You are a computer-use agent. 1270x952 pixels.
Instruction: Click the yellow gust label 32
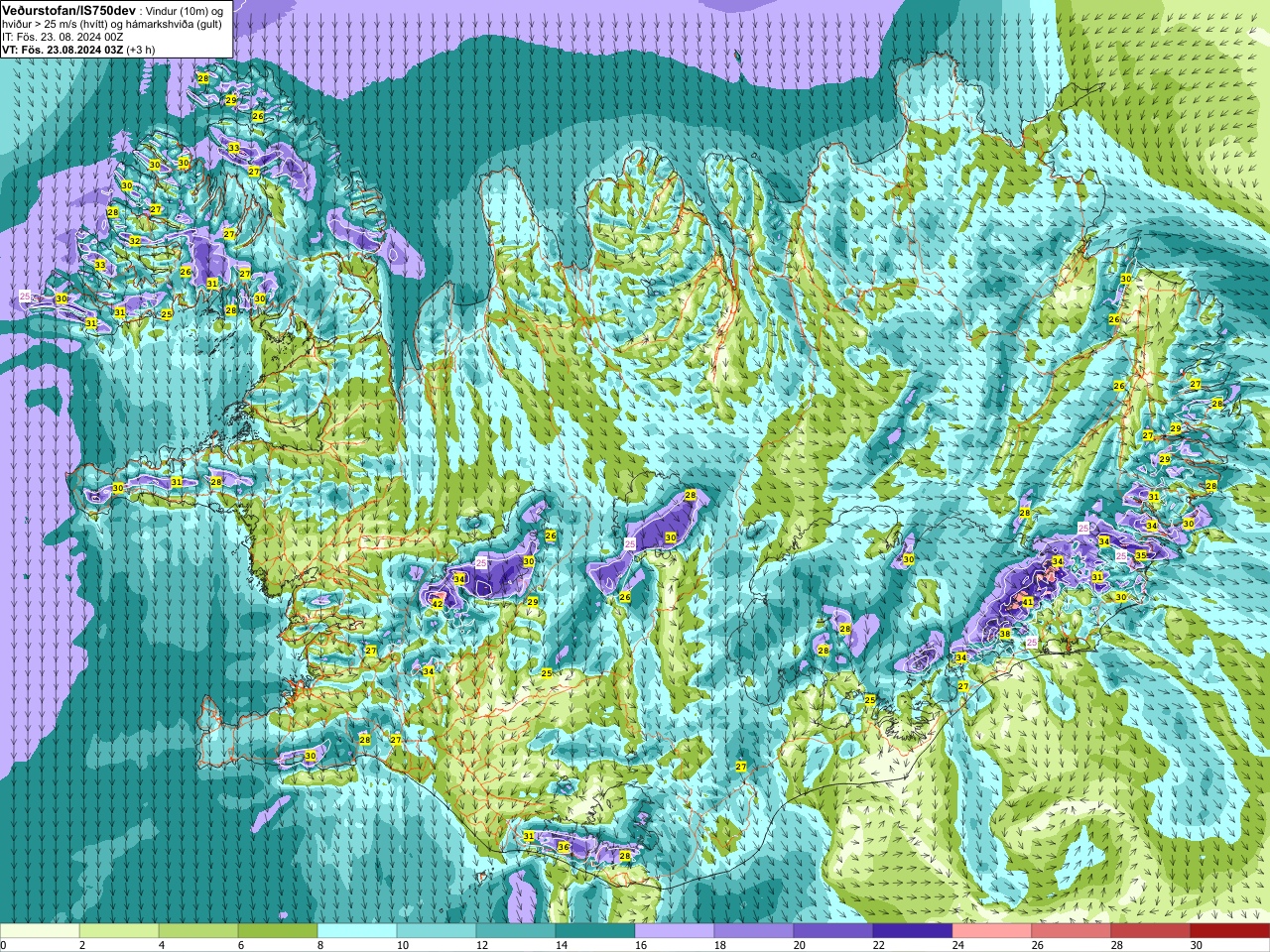[x=135, y=241]
